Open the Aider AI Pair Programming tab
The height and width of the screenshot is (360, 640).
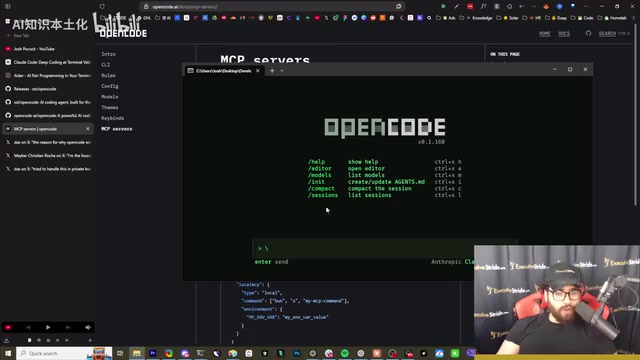pyautogui.click(x=48, y=76)
